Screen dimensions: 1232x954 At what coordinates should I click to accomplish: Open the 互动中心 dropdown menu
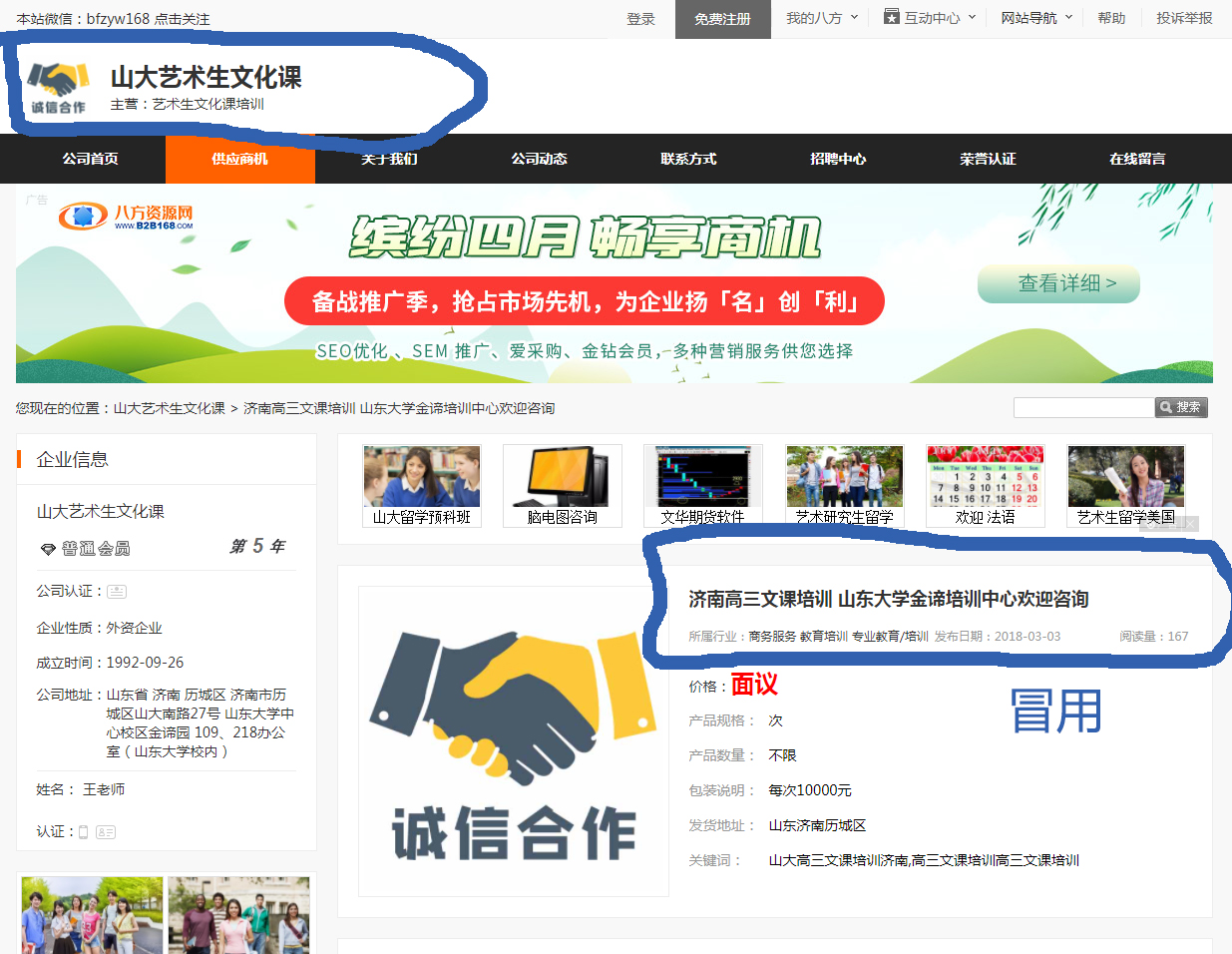pyautogui.click(x=931, y=18)
